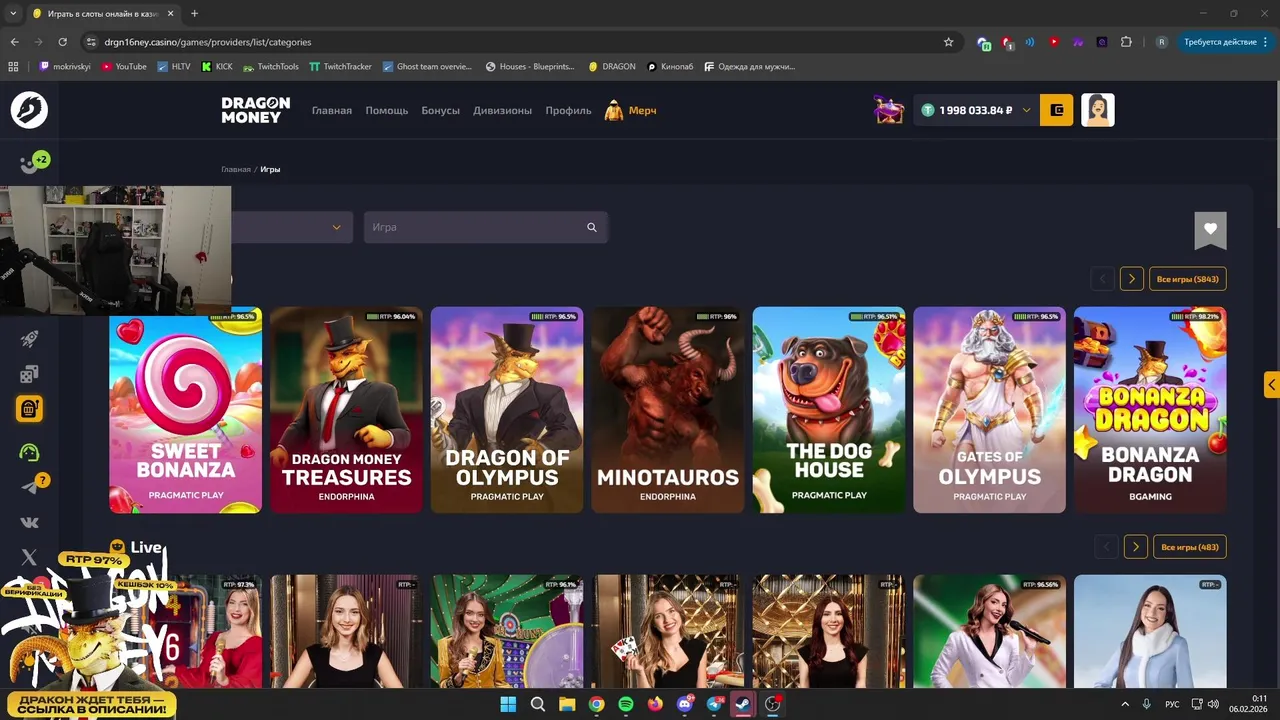Follow the Главная breadcrumb link
This screenshot has height=720, width=1280.
236,169
